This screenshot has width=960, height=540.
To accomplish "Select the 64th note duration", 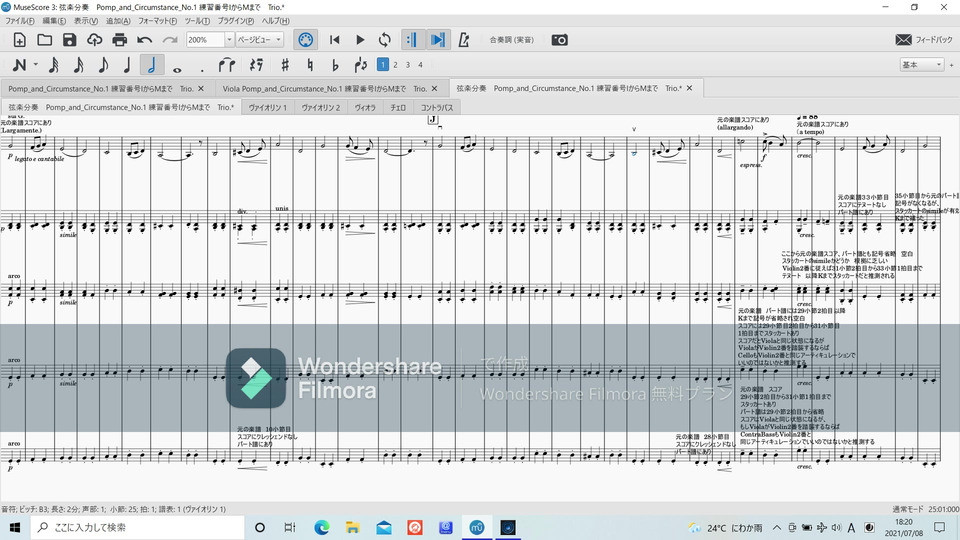I will 54,64.
